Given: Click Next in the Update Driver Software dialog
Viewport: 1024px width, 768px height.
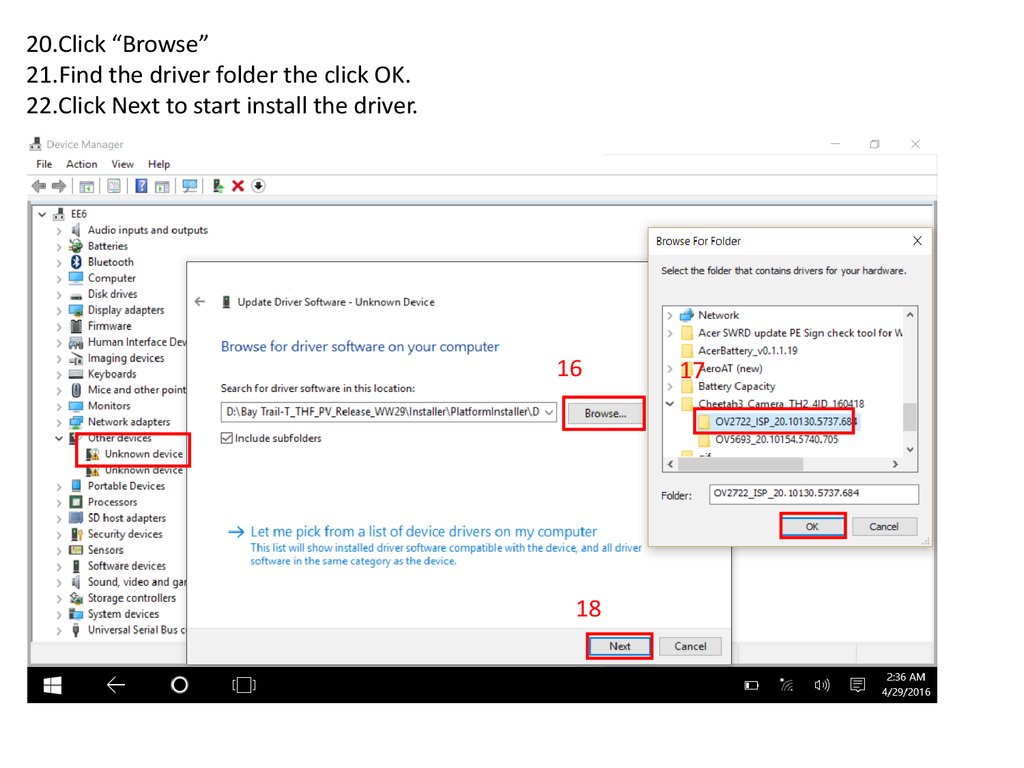Looking at the screenshot, I should click(x=620, y=646).
